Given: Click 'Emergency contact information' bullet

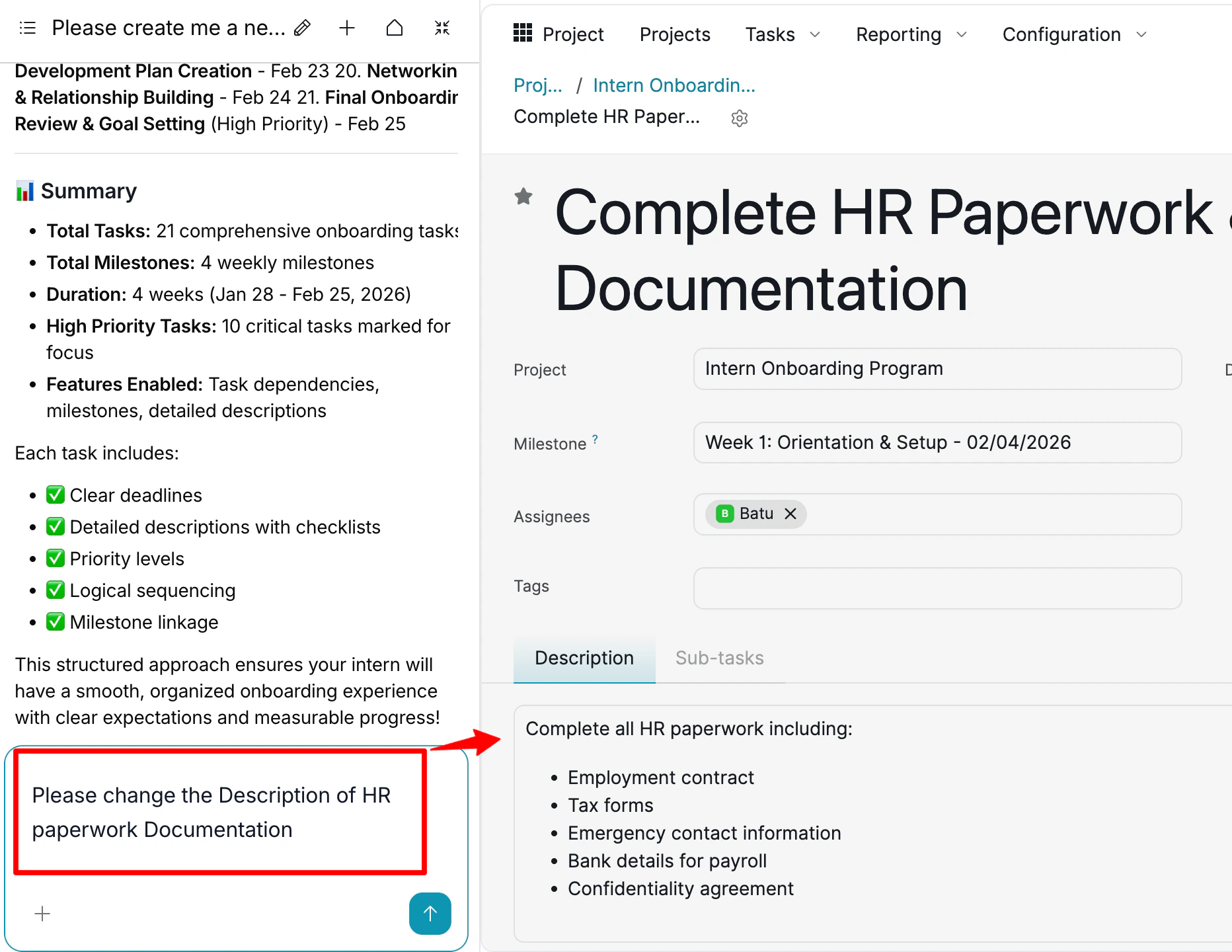Looking at the screenshot, I should coord(704,833).
